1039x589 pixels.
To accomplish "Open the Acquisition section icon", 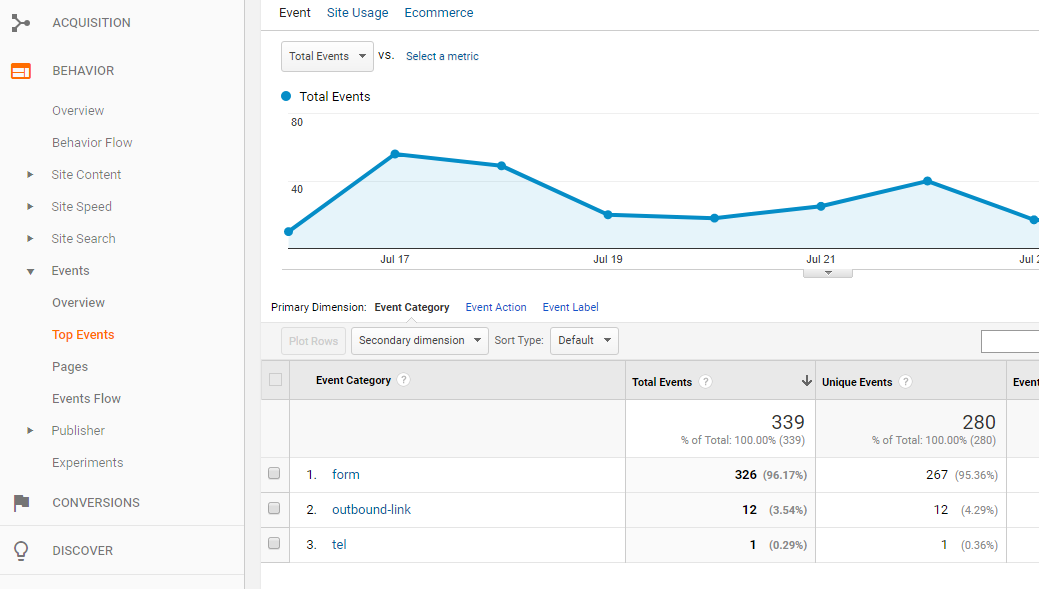I will point(21,23).
